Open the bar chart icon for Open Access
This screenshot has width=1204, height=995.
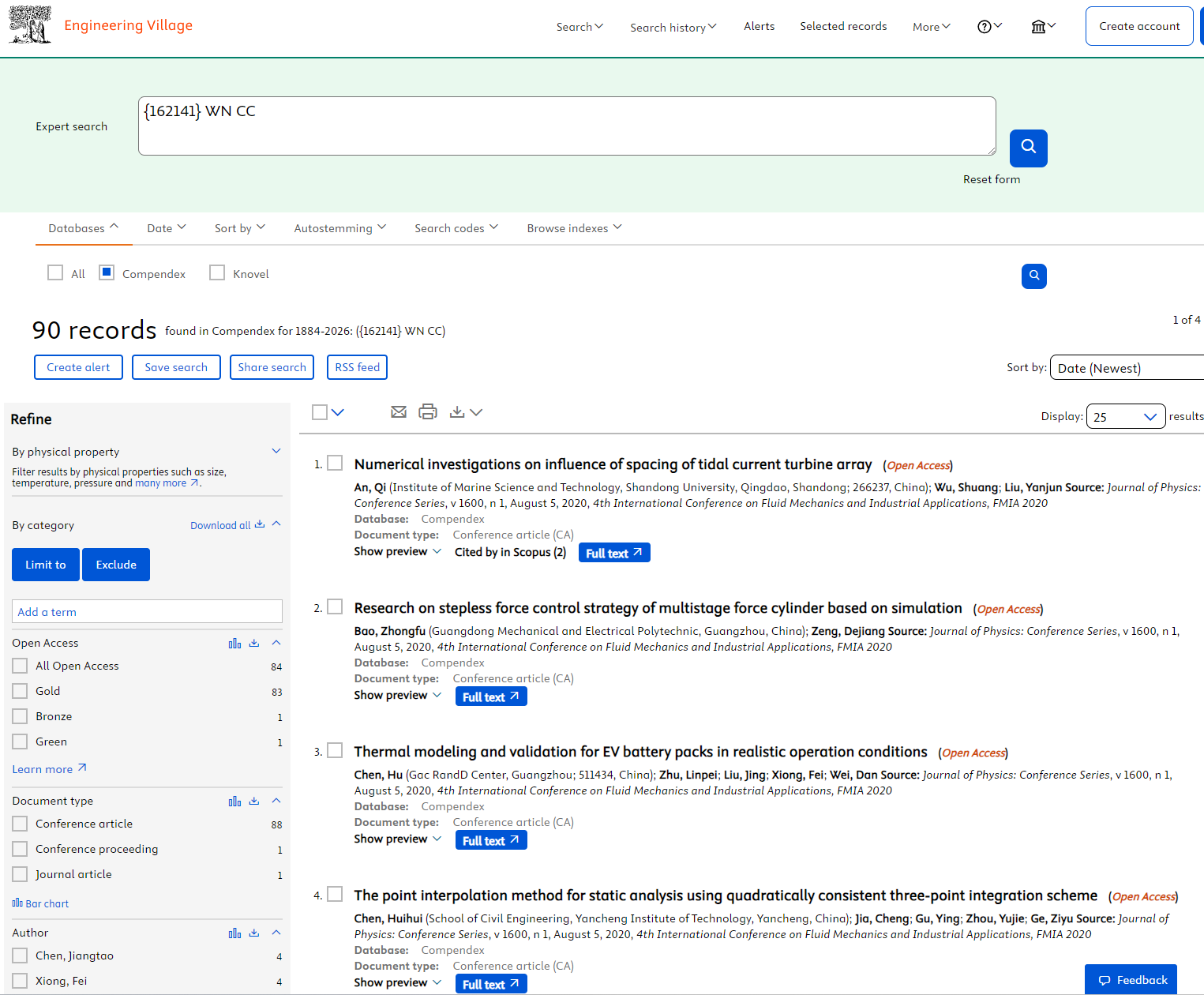(x=234, y=643)
